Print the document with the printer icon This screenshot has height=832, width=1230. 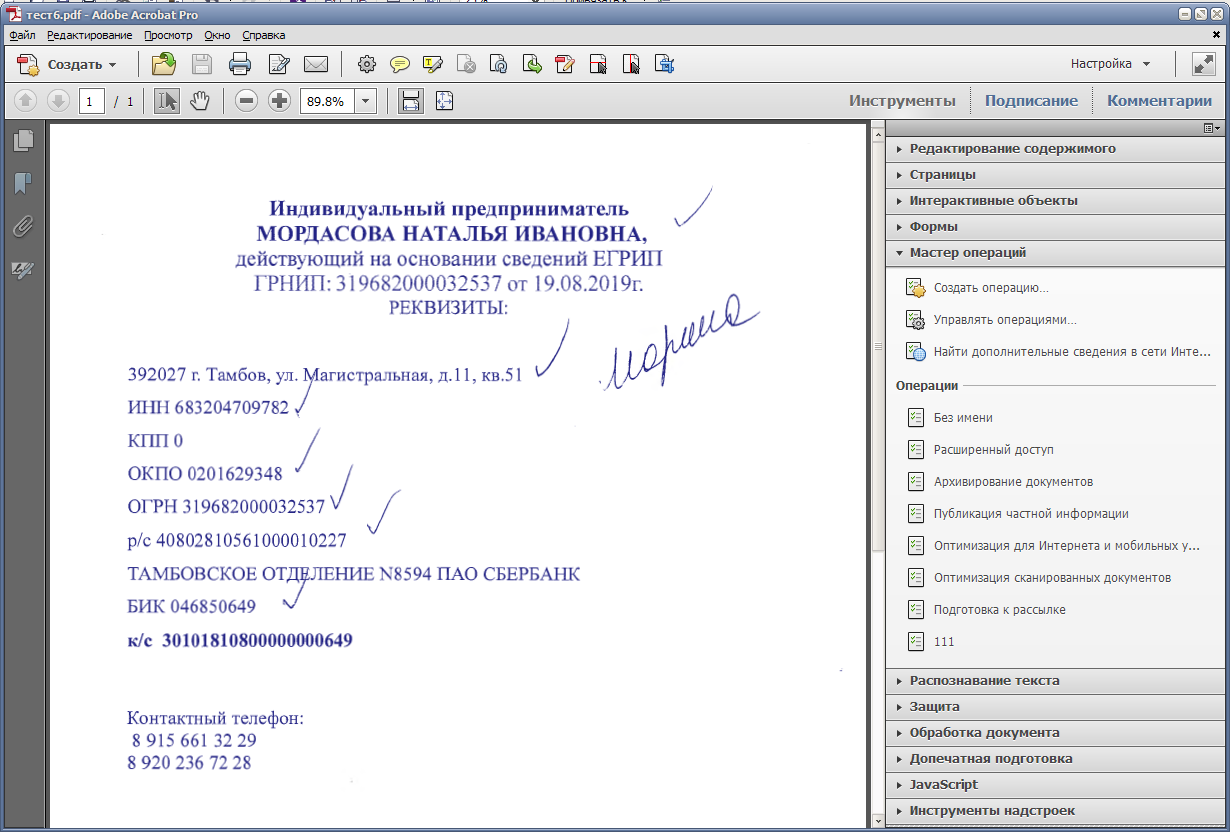pos(240,65)
